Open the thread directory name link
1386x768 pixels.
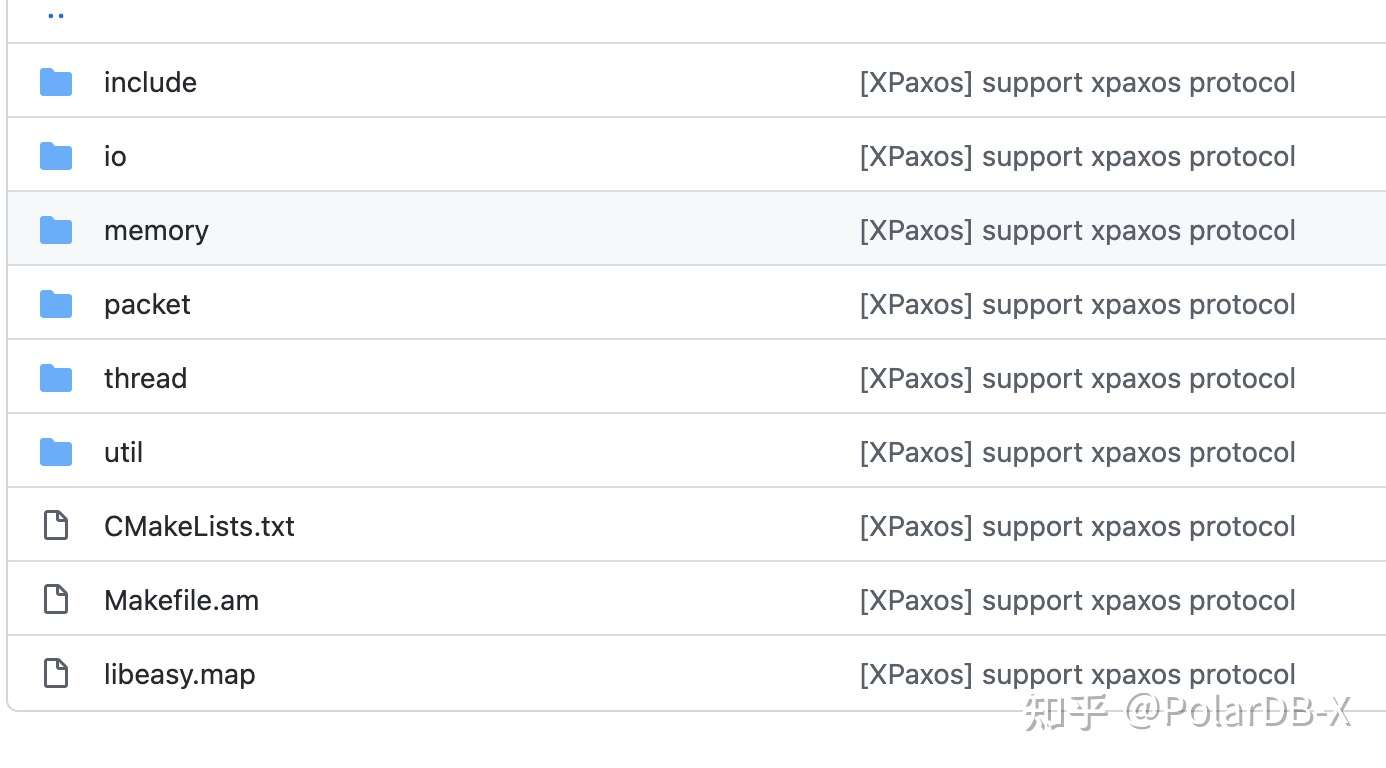tap(145, 378)
